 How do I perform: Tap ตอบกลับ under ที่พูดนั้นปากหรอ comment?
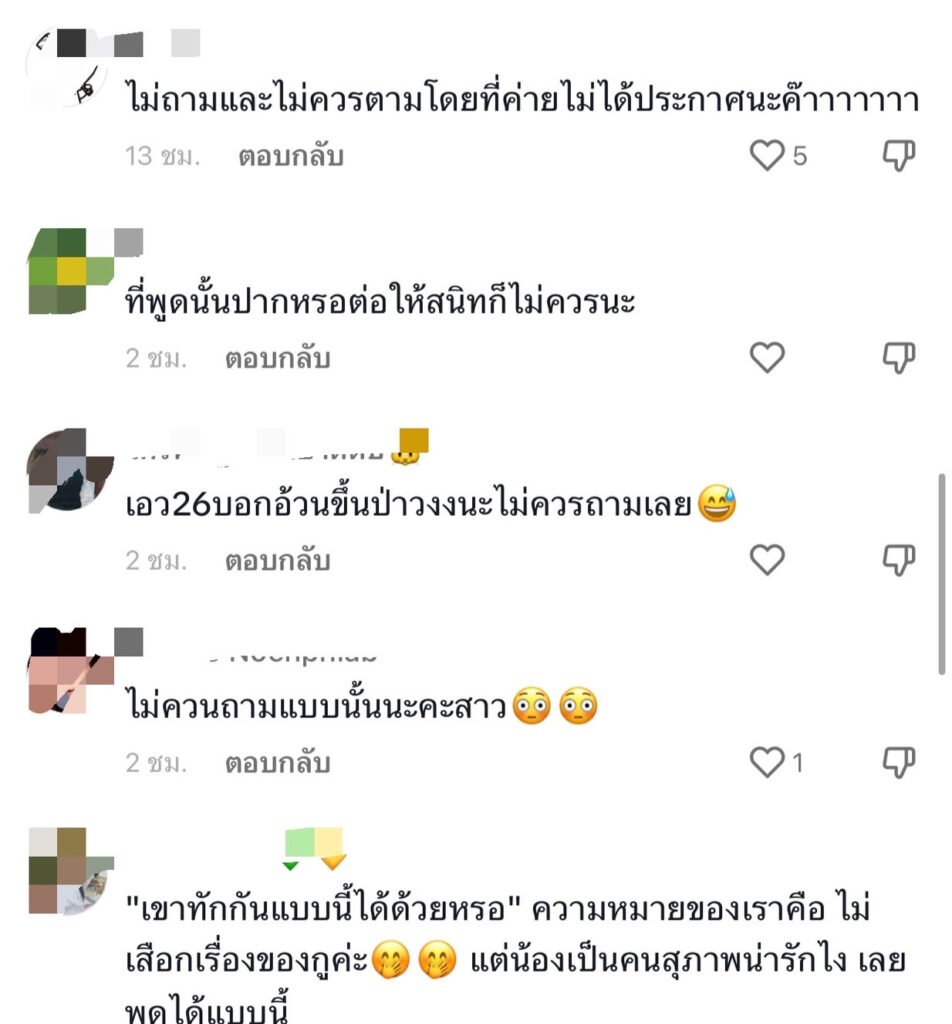[x=278, y=359]
